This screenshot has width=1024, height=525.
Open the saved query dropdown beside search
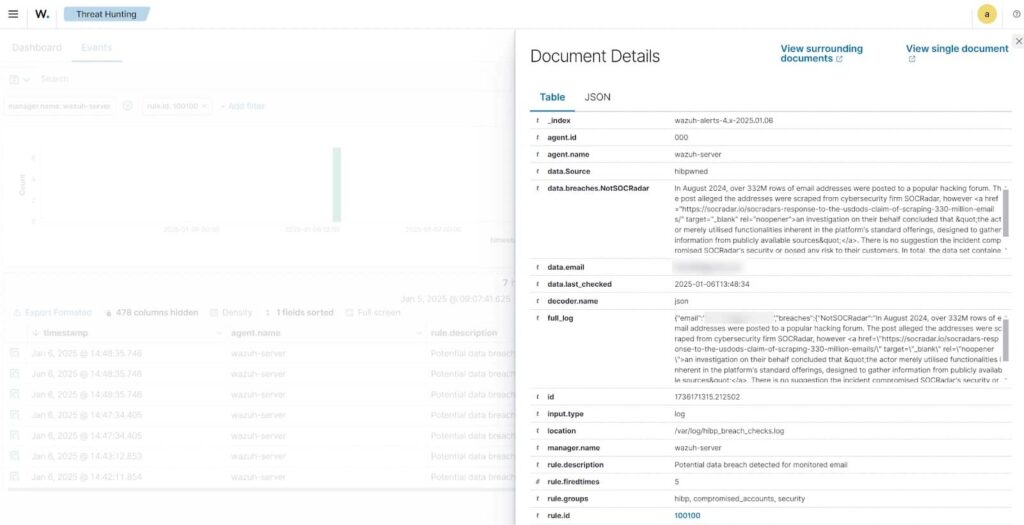click(20, 79)
